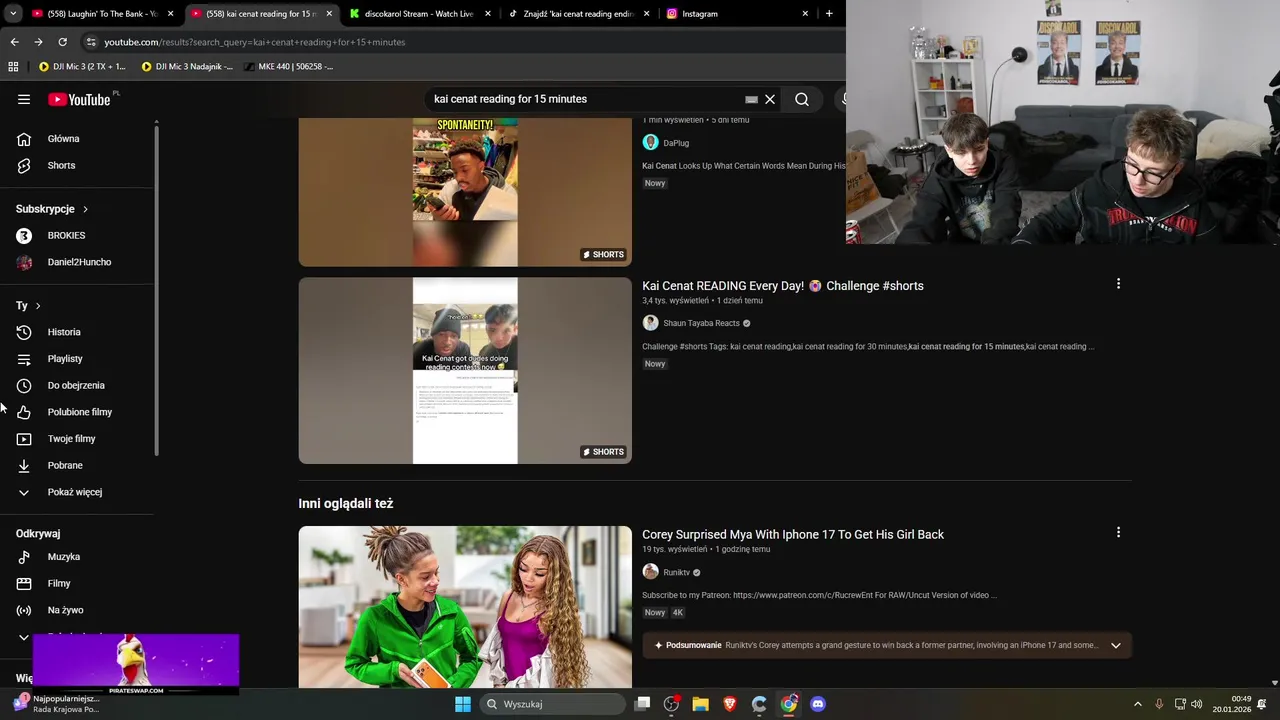Open MKE 440 bookmark
The image size is (1280, 720).
(x=288, y=66)
